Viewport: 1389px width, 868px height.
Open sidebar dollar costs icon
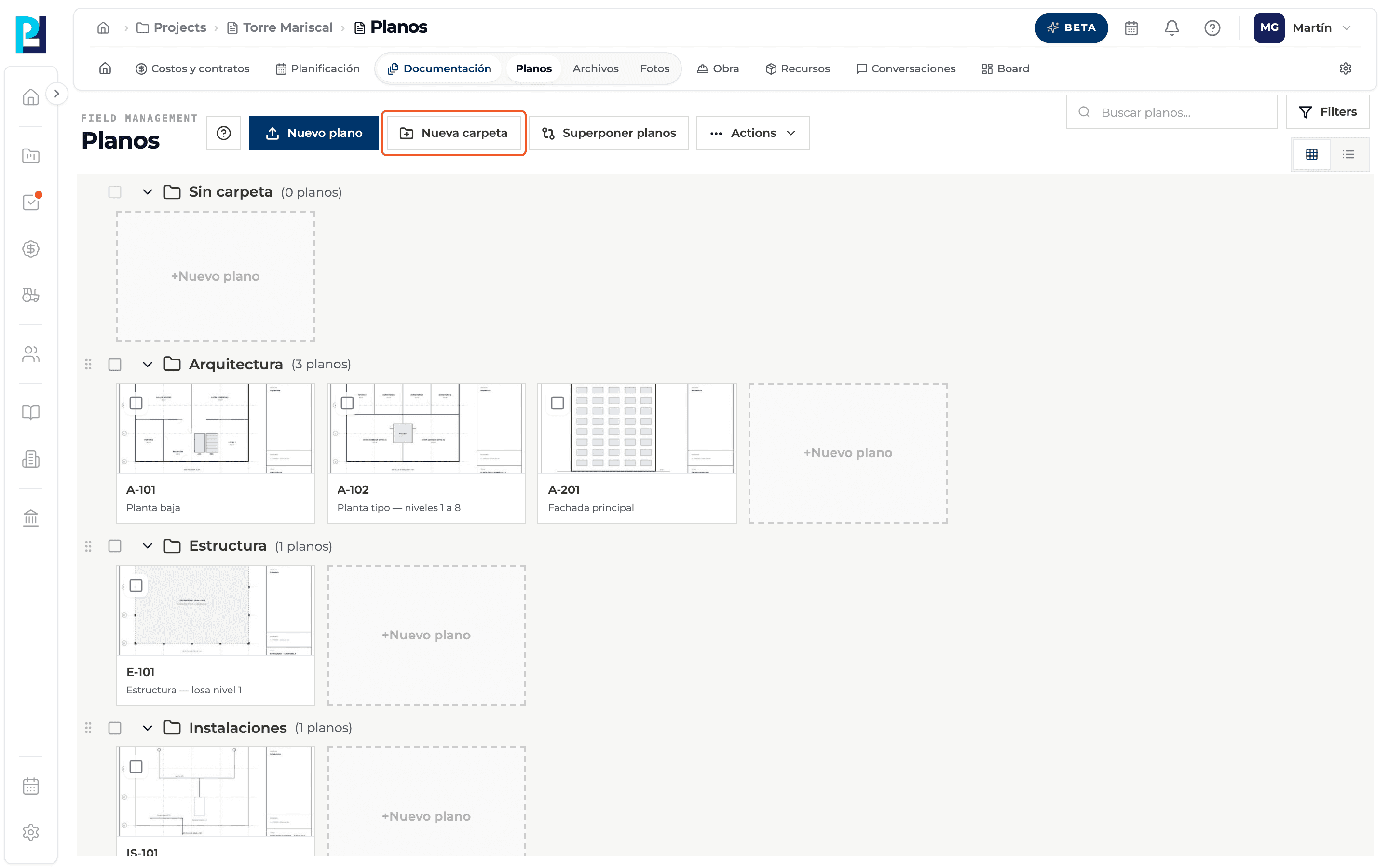[31, 248]
